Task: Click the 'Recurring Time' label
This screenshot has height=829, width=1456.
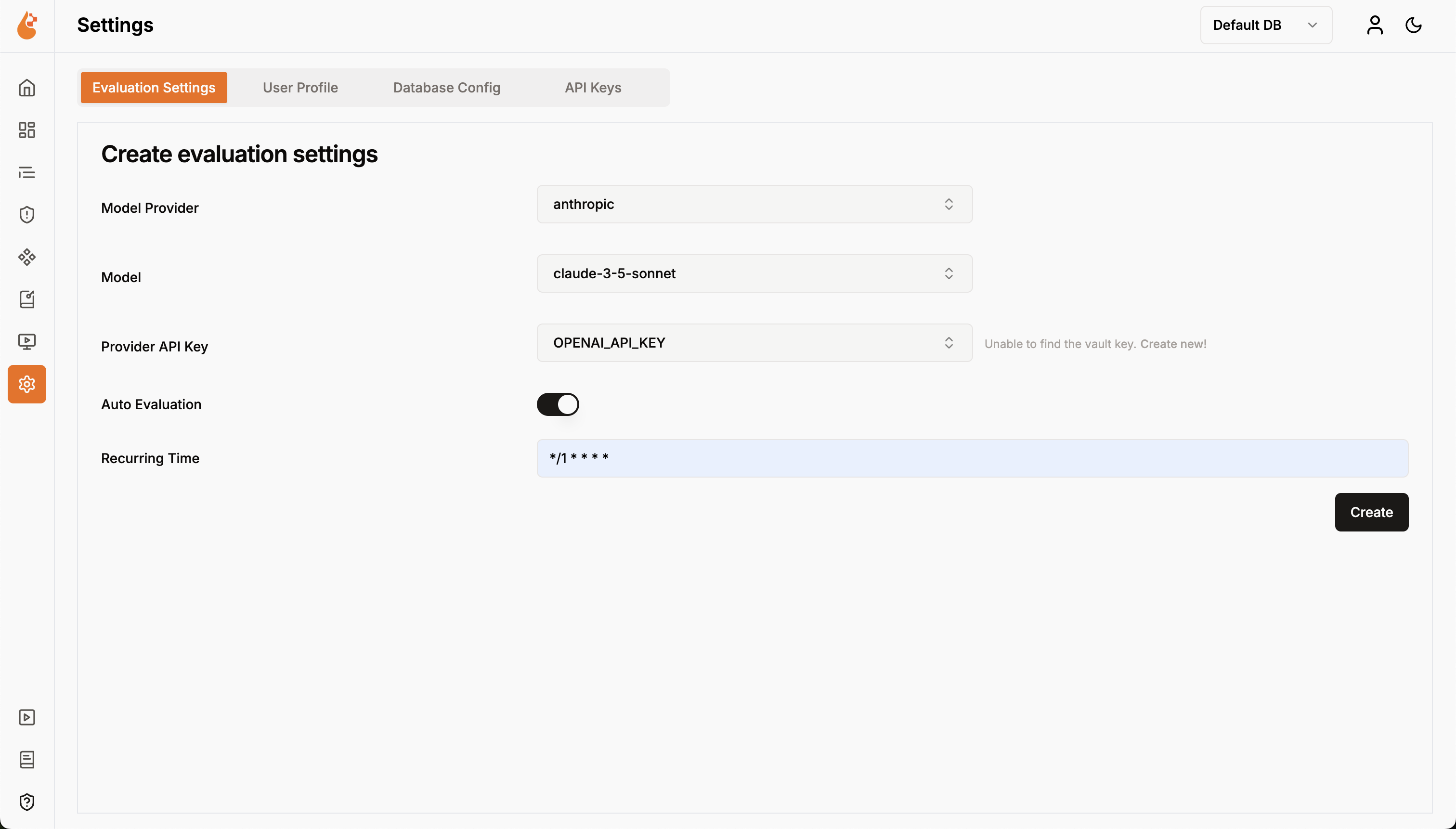Action: [150, 458]
